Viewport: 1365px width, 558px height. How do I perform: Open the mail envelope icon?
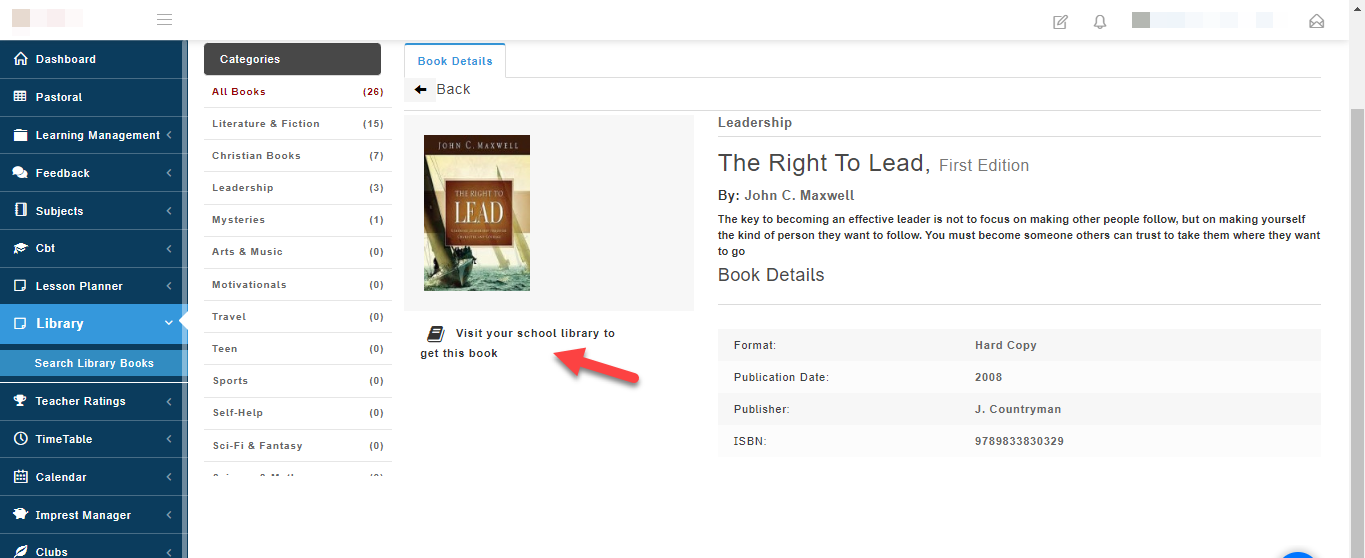coord(1316,21)
